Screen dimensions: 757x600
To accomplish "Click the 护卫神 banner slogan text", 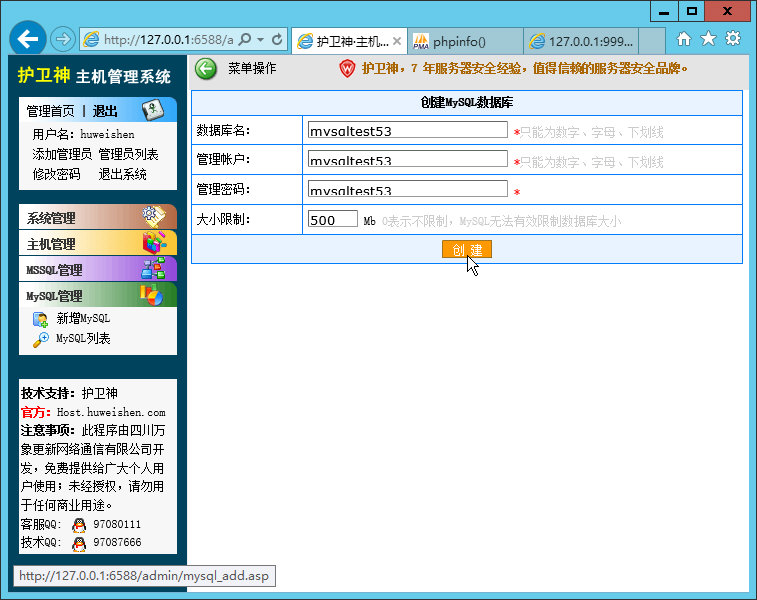I will [x=525, y=69].
